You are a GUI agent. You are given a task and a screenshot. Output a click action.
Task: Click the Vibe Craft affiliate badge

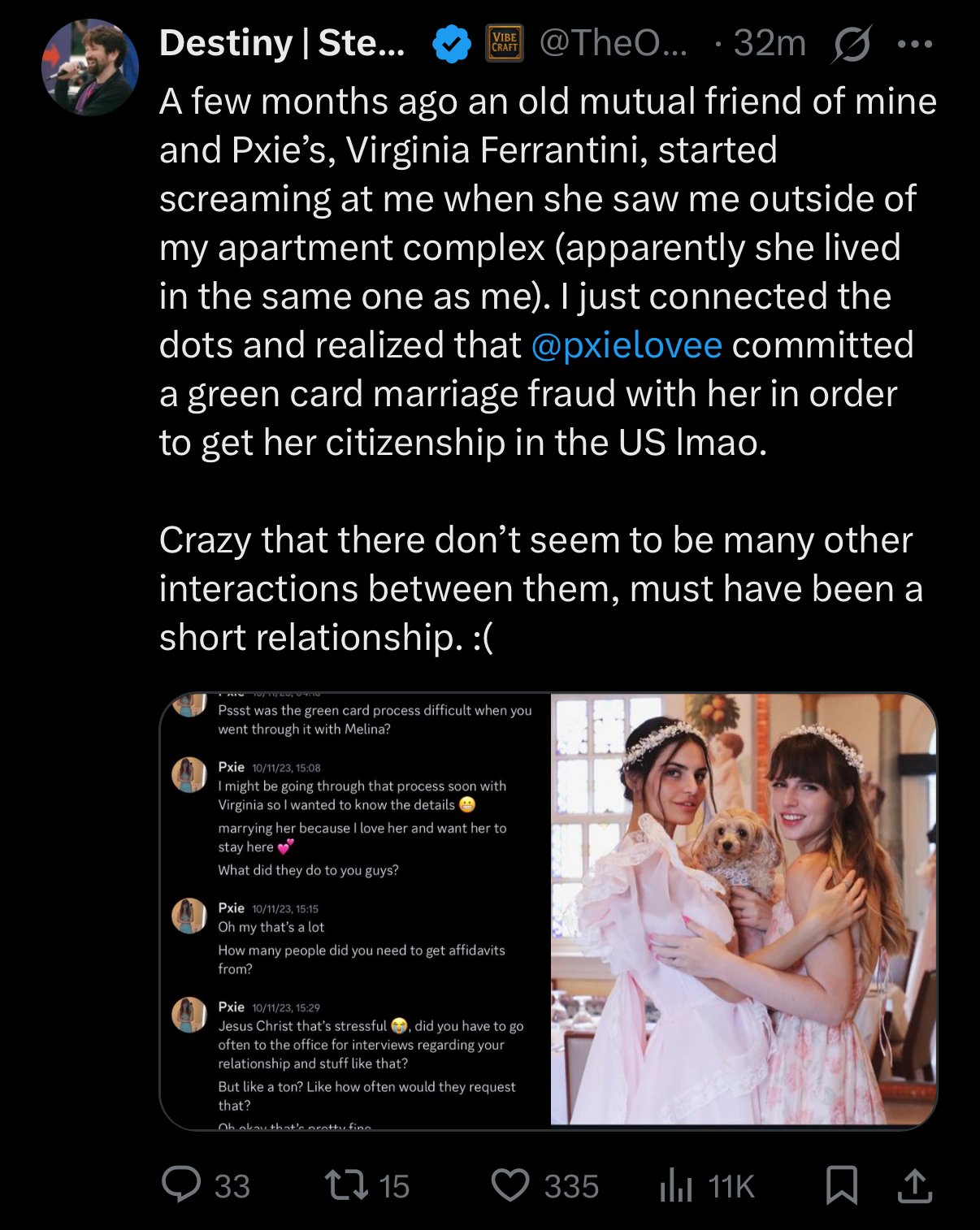click(504, 43)
